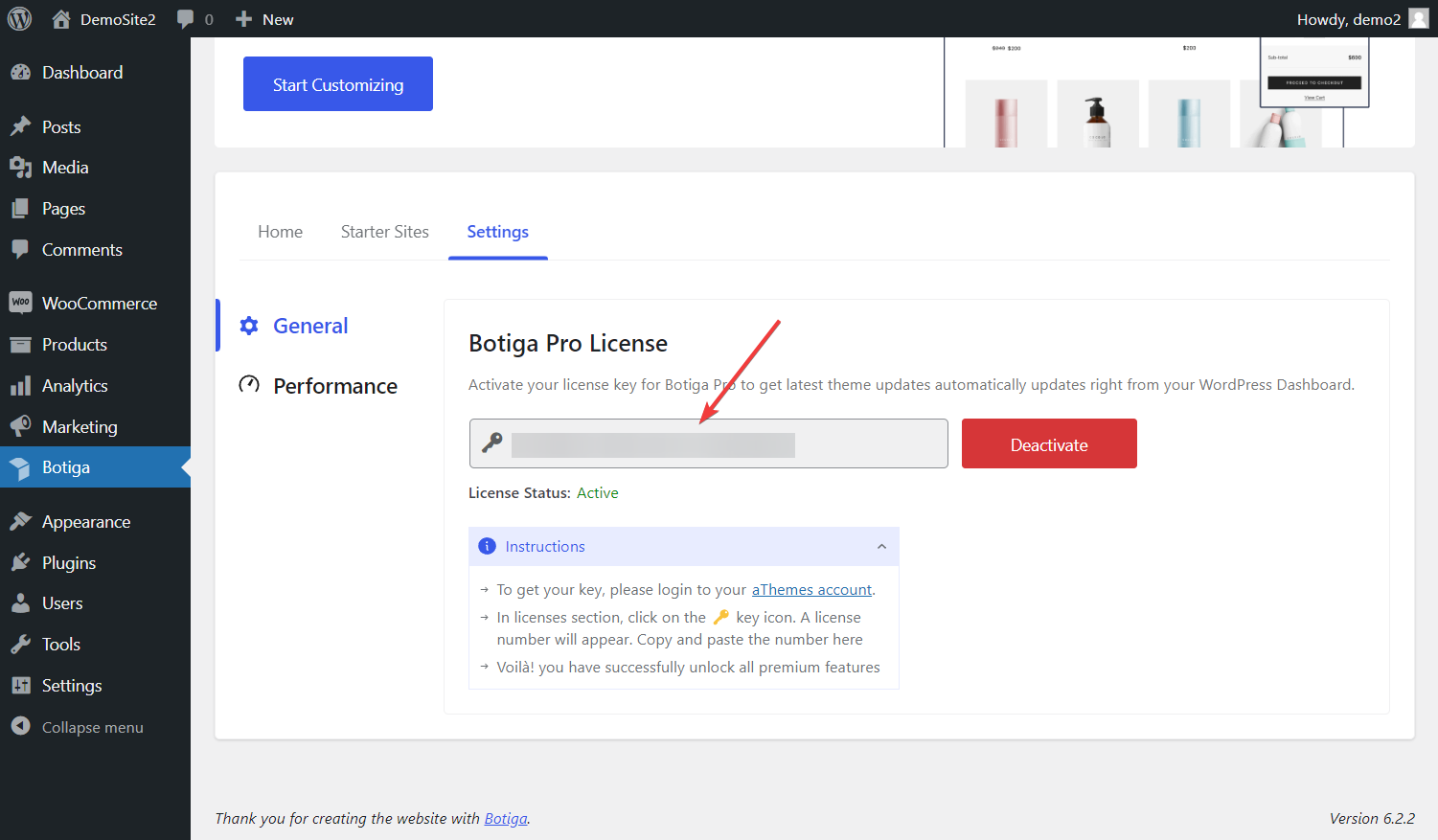
Task: Open the Marketing menu item
Action: 80,427
